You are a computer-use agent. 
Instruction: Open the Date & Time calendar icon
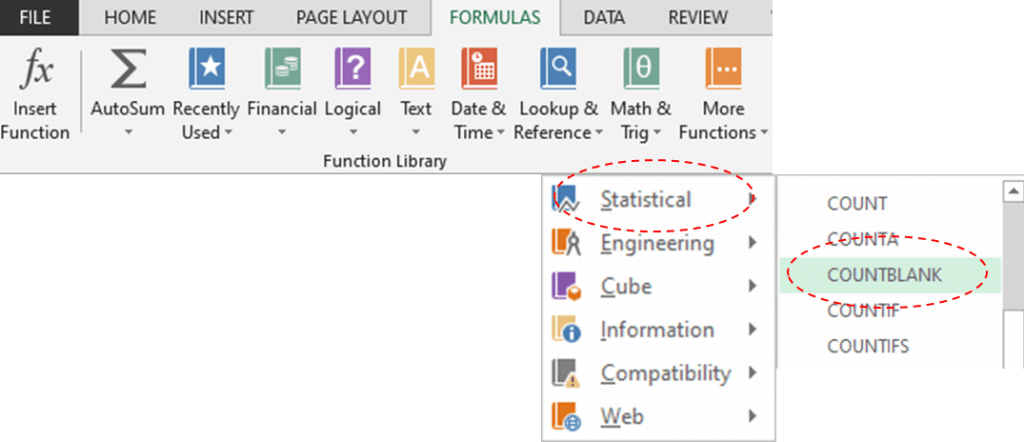(x=479, y=69)
